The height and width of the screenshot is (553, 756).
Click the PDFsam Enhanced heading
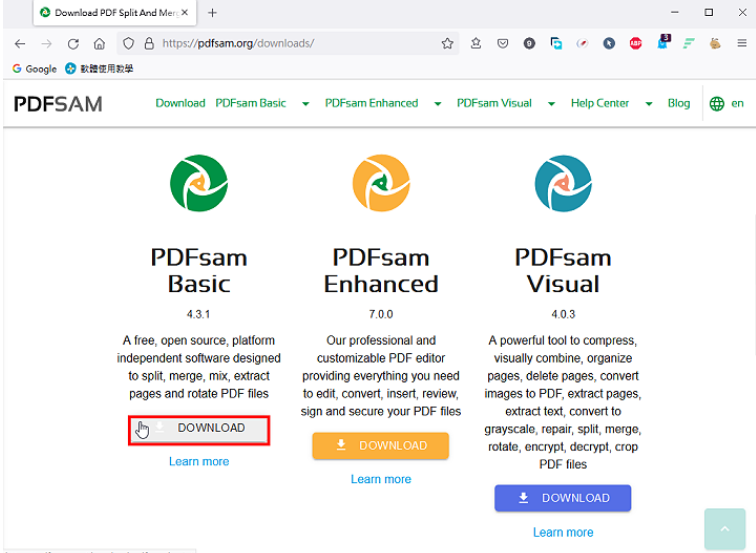pyautogui.click(x=381, y=270)
